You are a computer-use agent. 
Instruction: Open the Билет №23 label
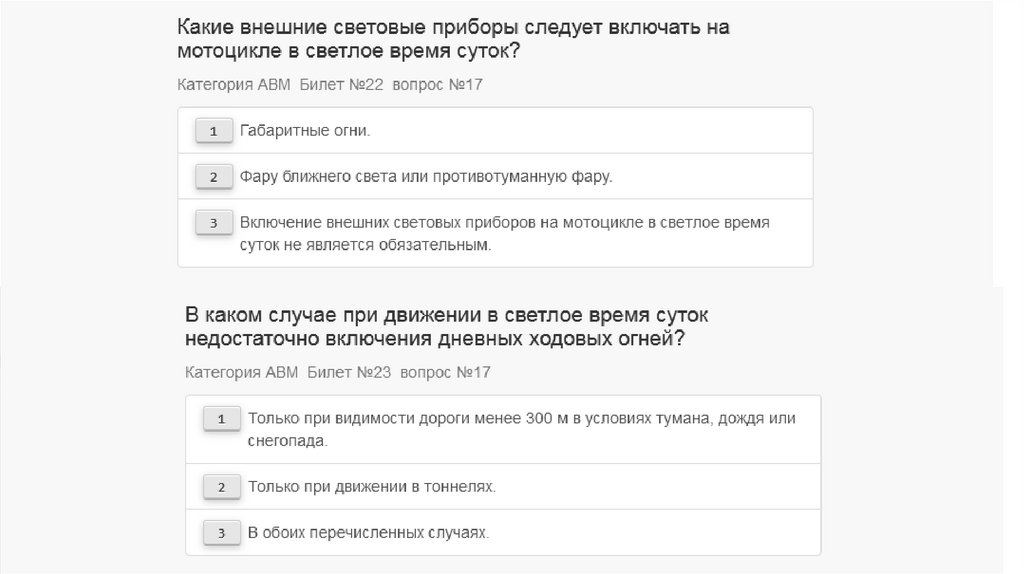coord(349,372)
